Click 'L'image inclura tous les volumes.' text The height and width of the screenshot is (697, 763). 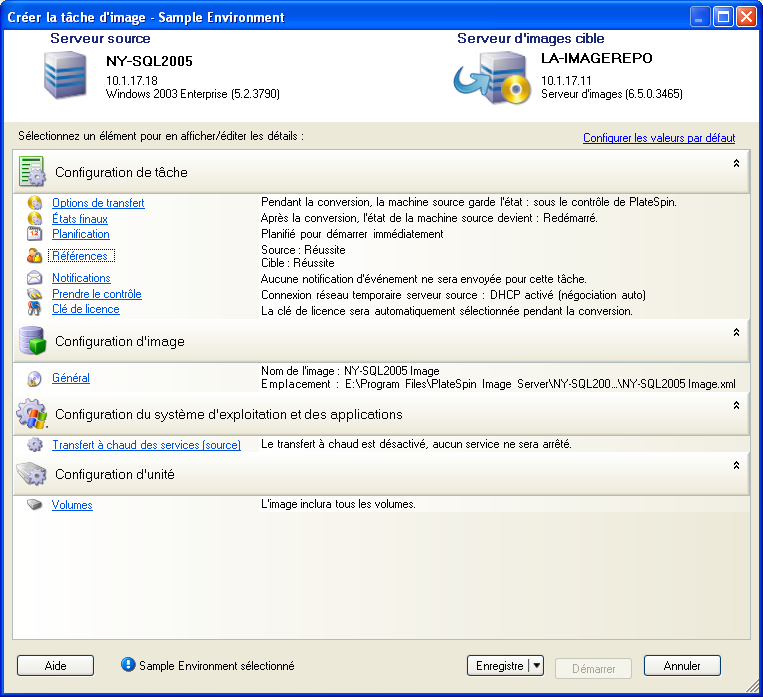[x=338, y=504]
